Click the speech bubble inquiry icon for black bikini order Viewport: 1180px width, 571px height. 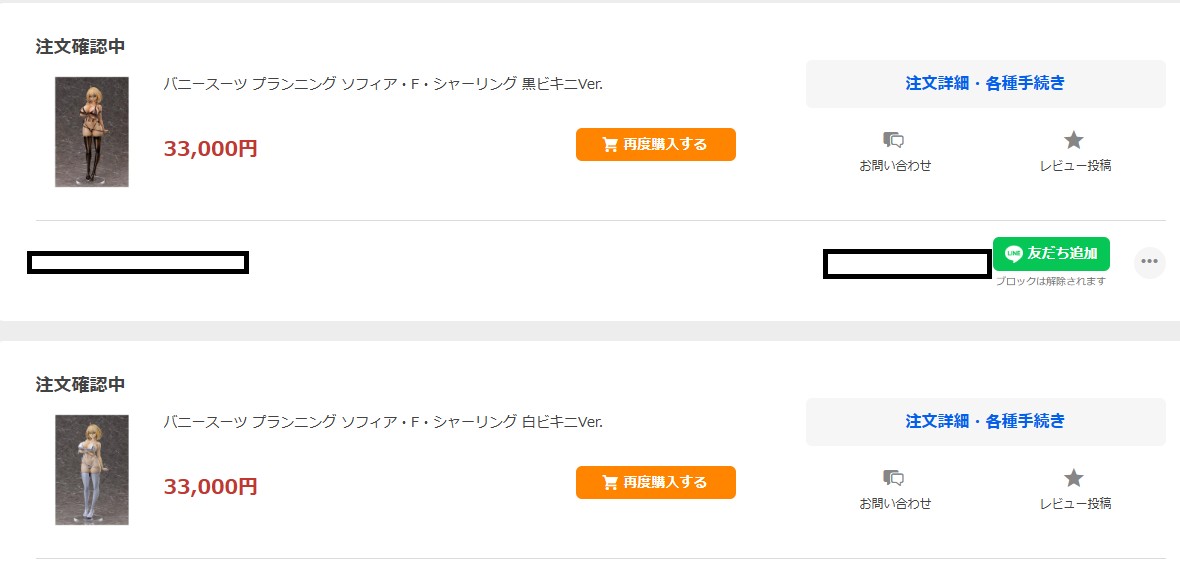point(894,141)
